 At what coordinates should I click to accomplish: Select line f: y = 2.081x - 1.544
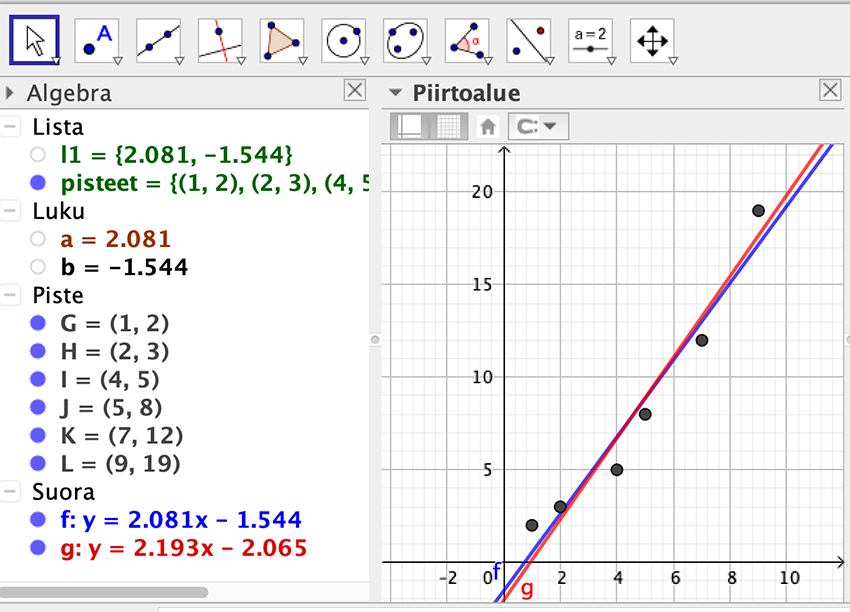tap(181, 520)
